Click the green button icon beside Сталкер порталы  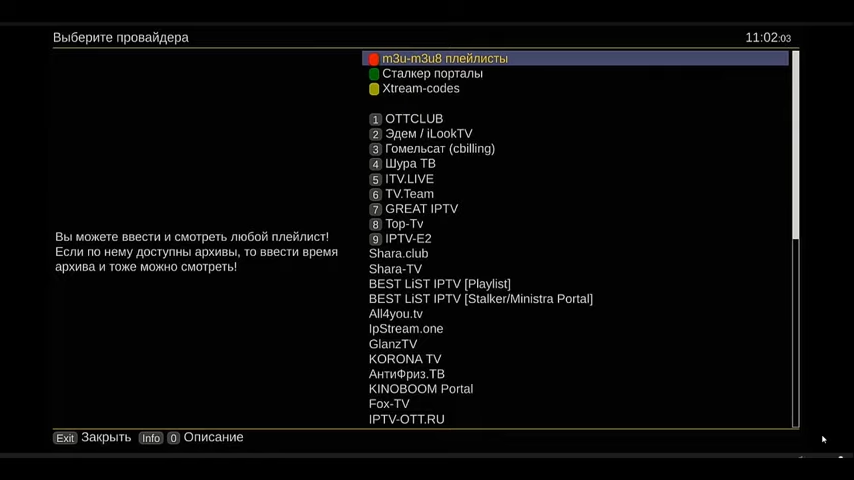(x=374, y=74)
